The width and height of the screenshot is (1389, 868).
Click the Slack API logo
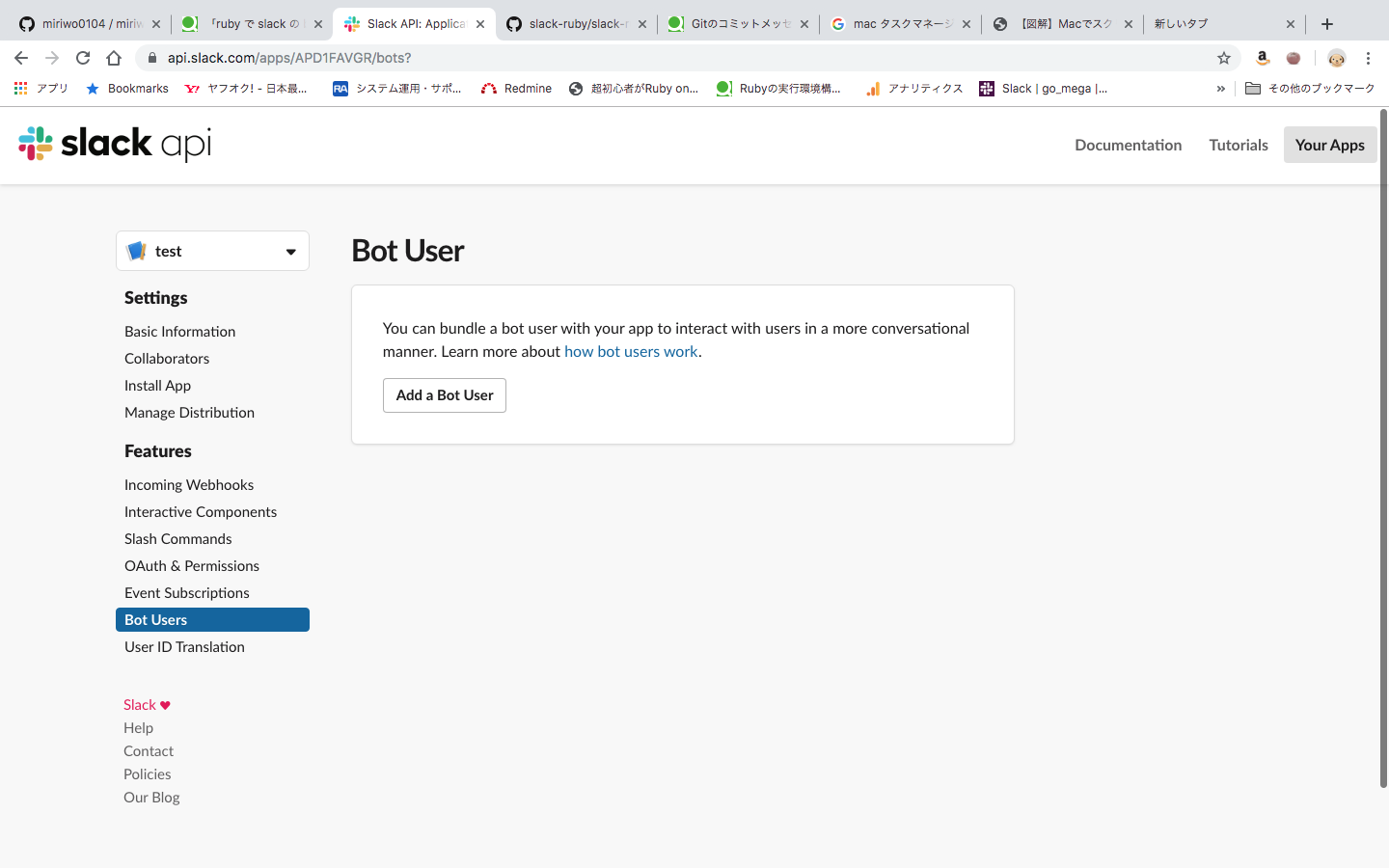(x=115, y=144)
